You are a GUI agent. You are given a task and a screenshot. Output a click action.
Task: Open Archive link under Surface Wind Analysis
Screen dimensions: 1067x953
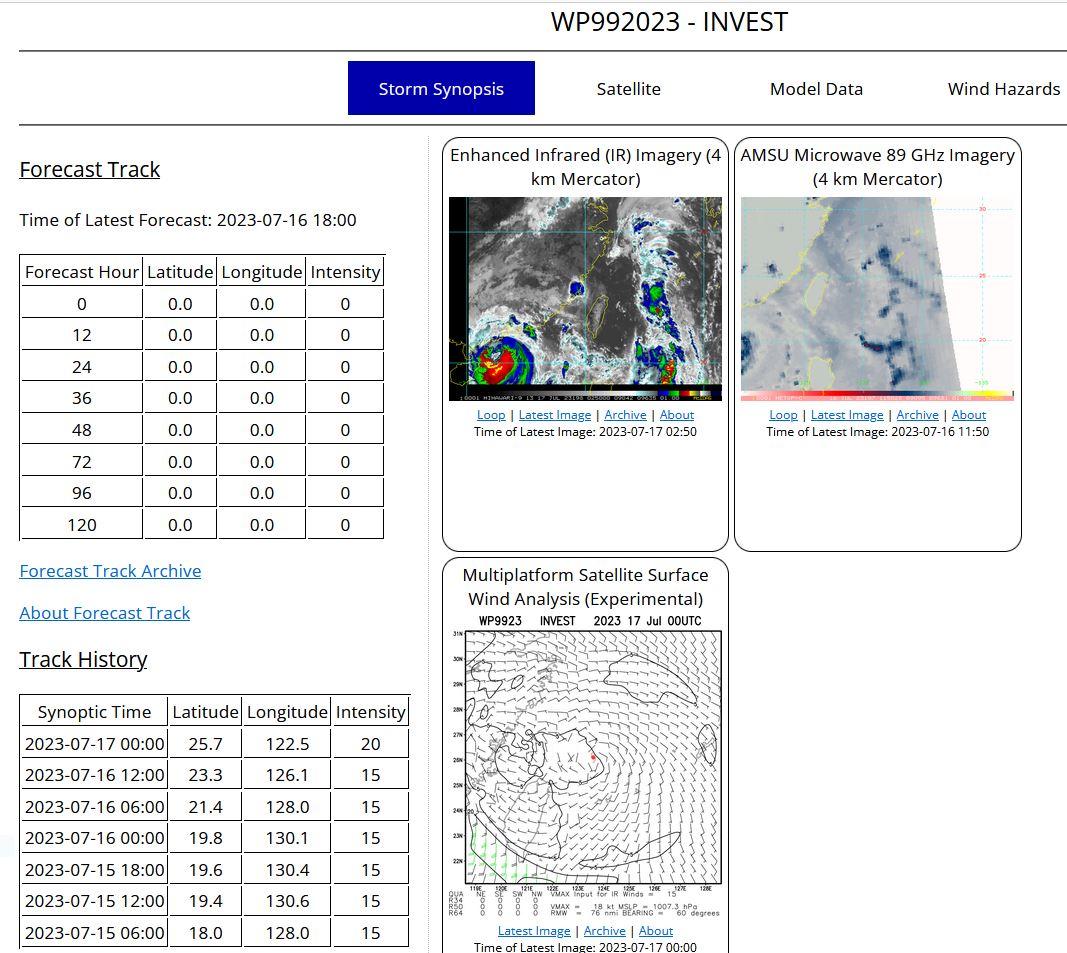point(604,931)
